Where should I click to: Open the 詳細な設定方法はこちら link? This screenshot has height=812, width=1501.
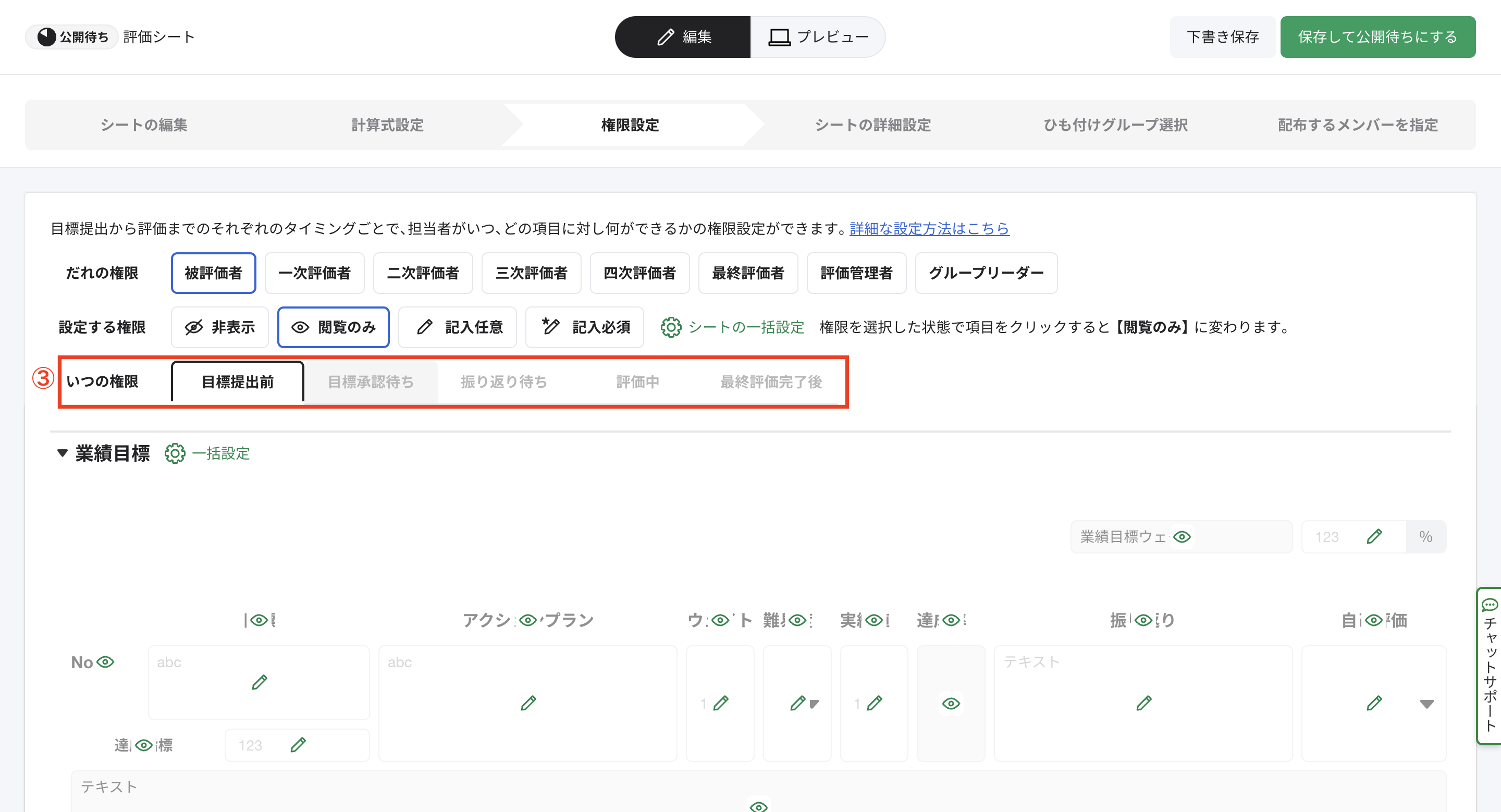pyautogui.click(x=929, y=229)
